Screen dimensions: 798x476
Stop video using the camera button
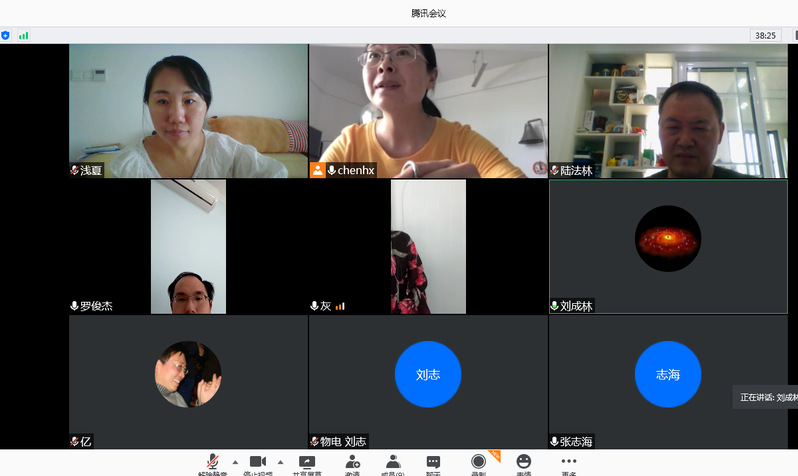pyautogui.click(x=257, y=462)
